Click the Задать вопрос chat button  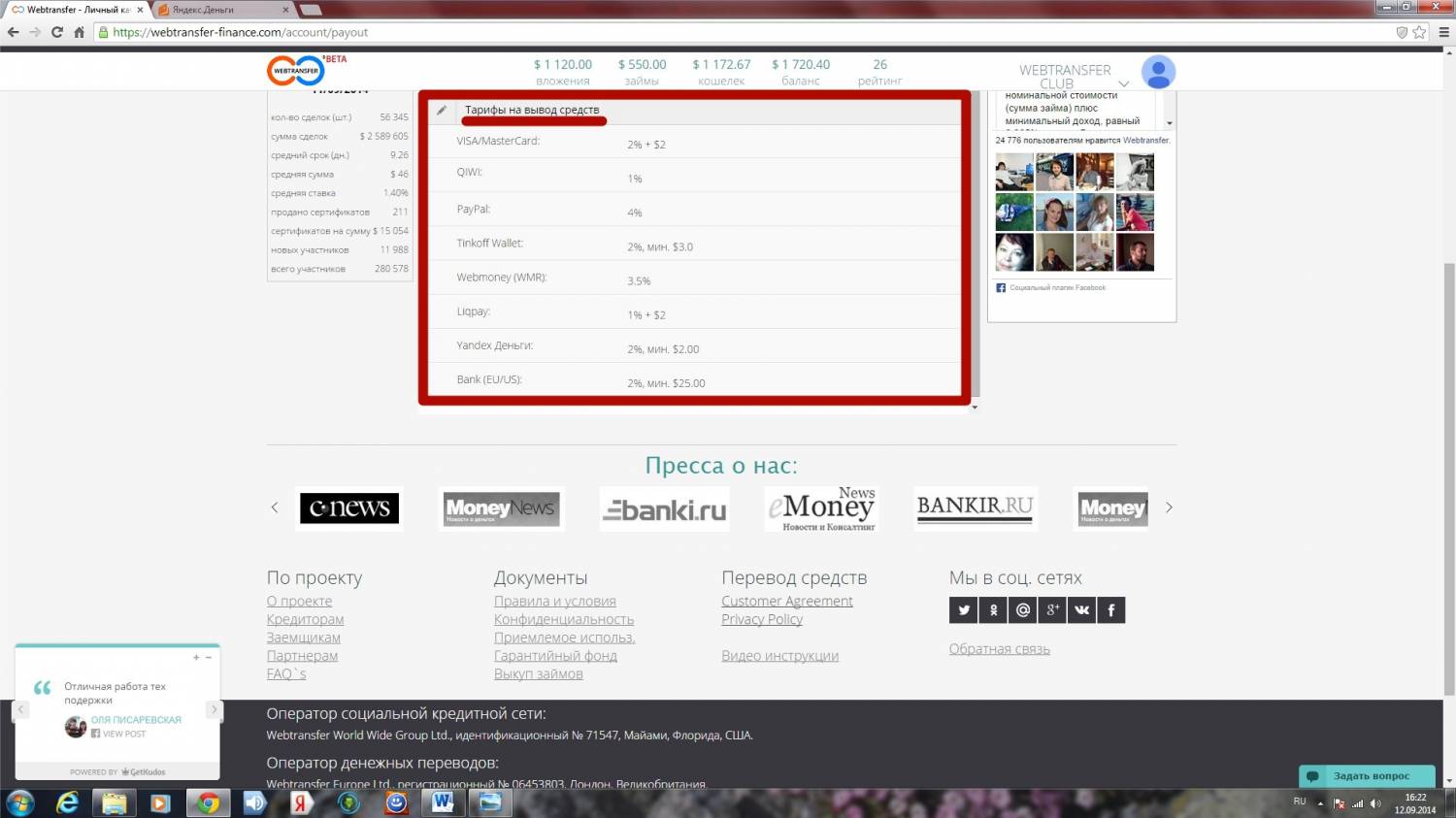point(1367,776)
